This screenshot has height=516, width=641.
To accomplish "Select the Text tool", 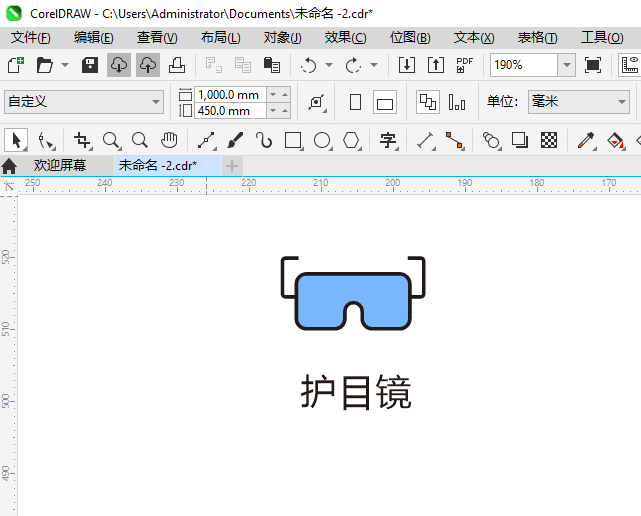I will pyautogui.click(x=388, y=141).
